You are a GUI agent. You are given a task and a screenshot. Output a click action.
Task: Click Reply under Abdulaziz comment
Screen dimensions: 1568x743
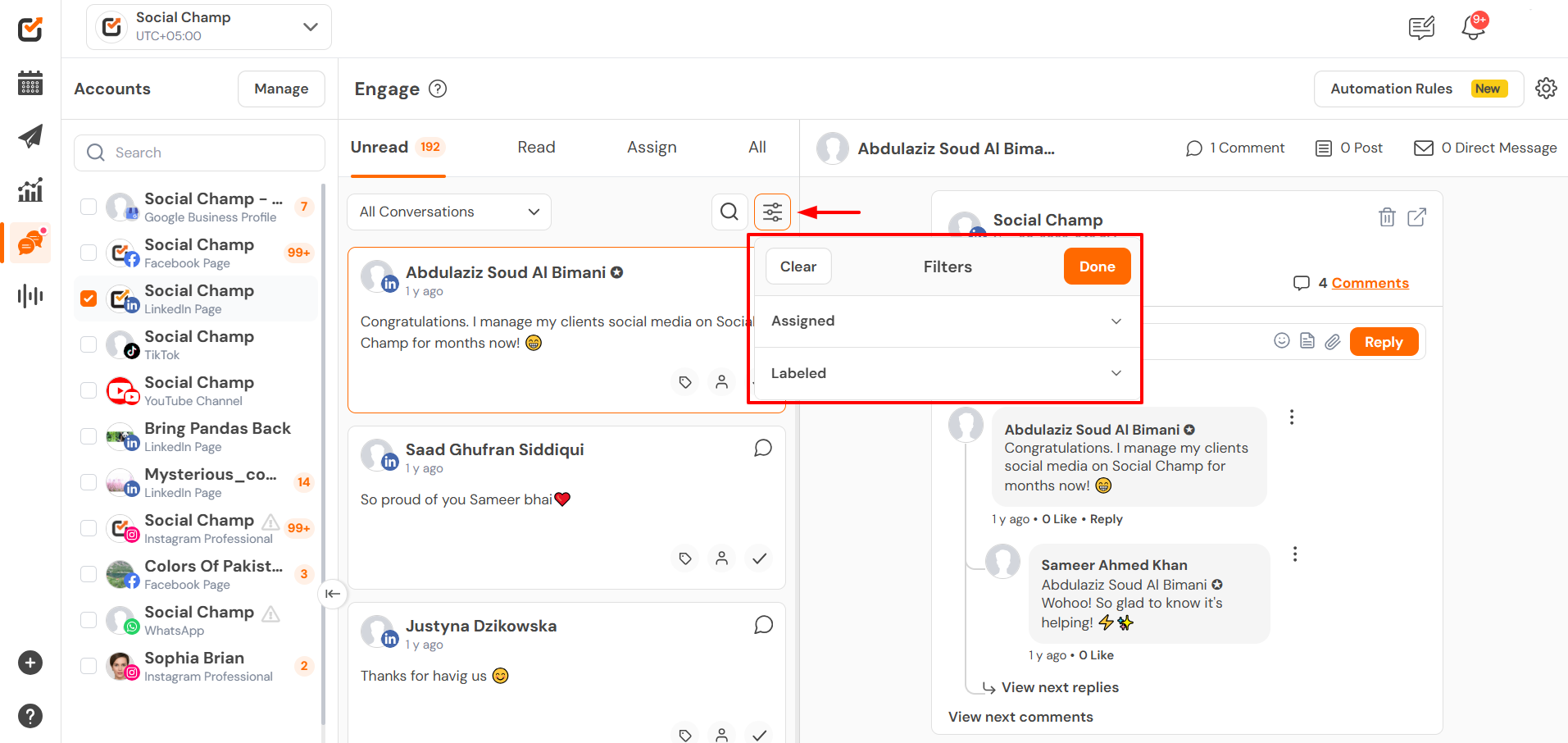pyautogui.click(x=1106, y=519)
